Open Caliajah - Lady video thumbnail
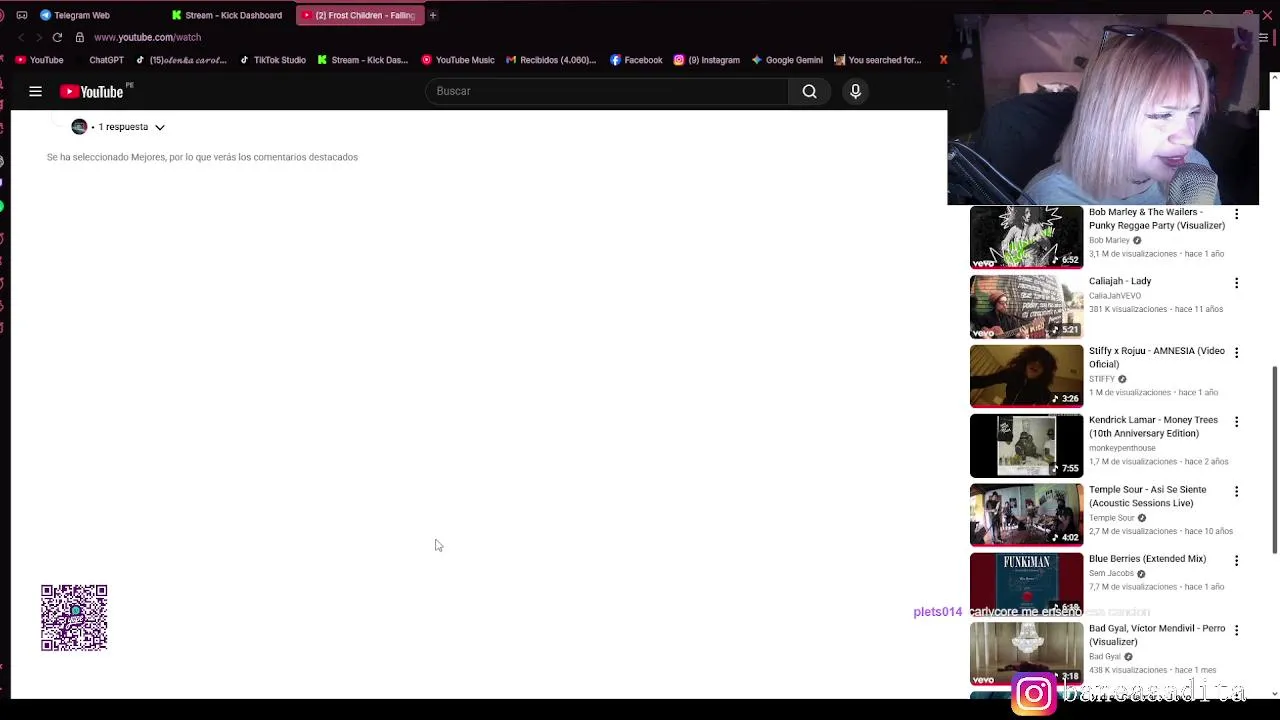This screenshot has height=720, width=1280. coord(1026,307)
